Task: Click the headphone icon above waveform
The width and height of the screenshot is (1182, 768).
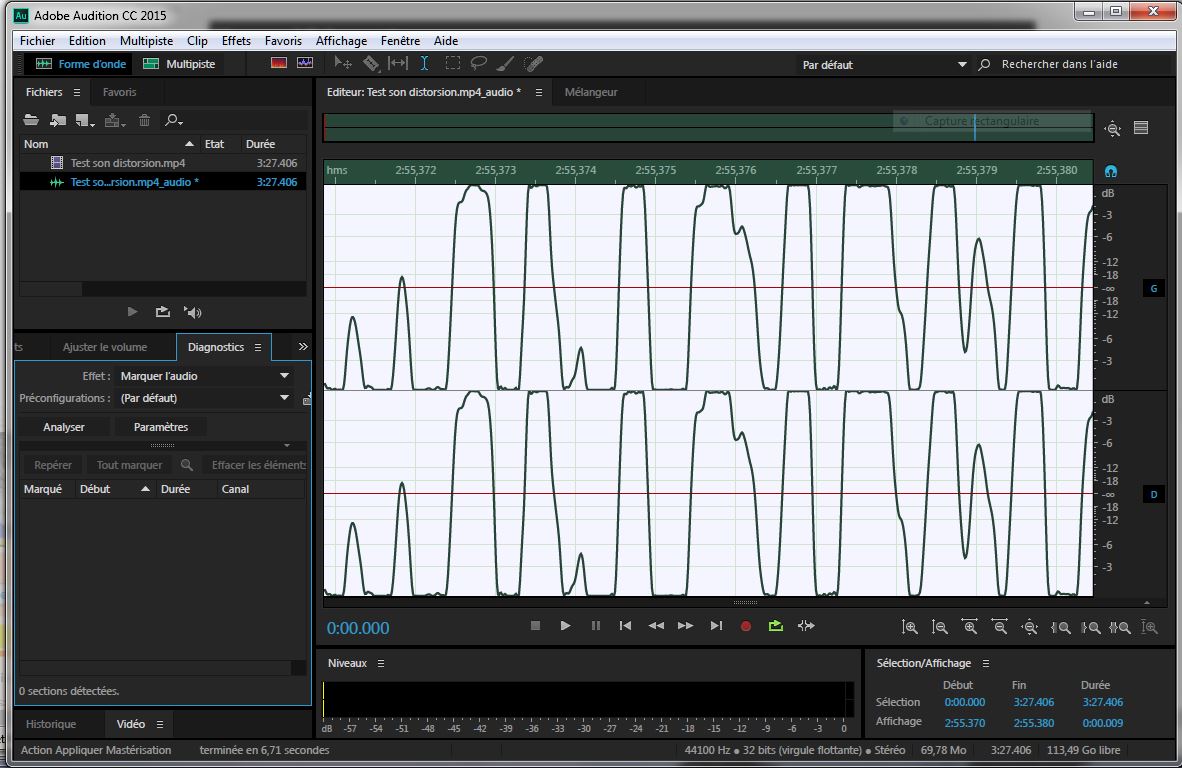Action: pyautogui.click(x=1111, y=171)
